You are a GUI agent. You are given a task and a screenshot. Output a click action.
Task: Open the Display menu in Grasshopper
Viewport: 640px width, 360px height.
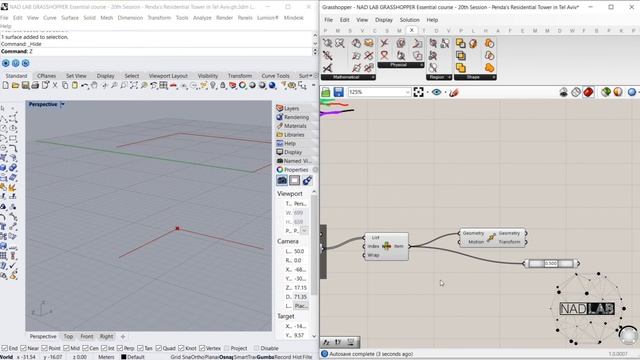point(384,20)
